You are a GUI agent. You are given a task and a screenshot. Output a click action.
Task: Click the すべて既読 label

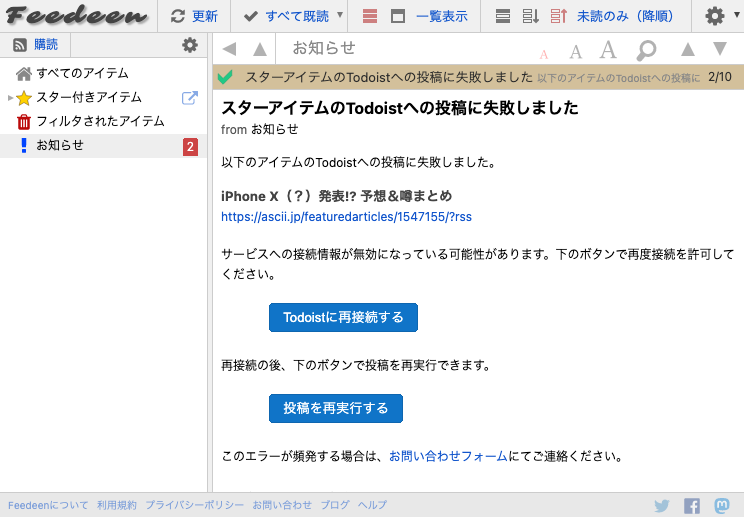[297, 16]
